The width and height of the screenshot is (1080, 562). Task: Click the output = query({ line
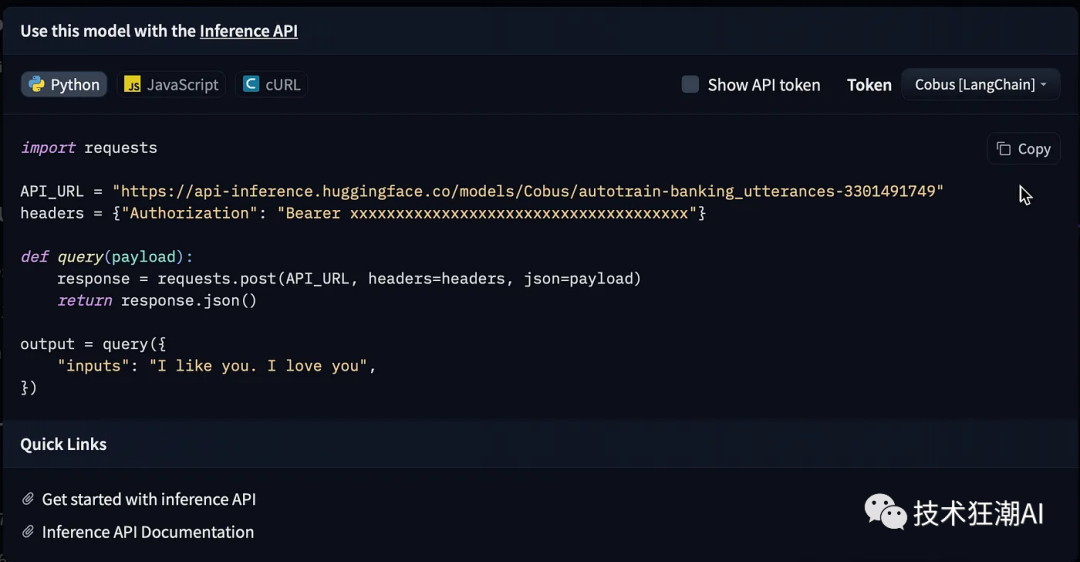tap(93, 344)
